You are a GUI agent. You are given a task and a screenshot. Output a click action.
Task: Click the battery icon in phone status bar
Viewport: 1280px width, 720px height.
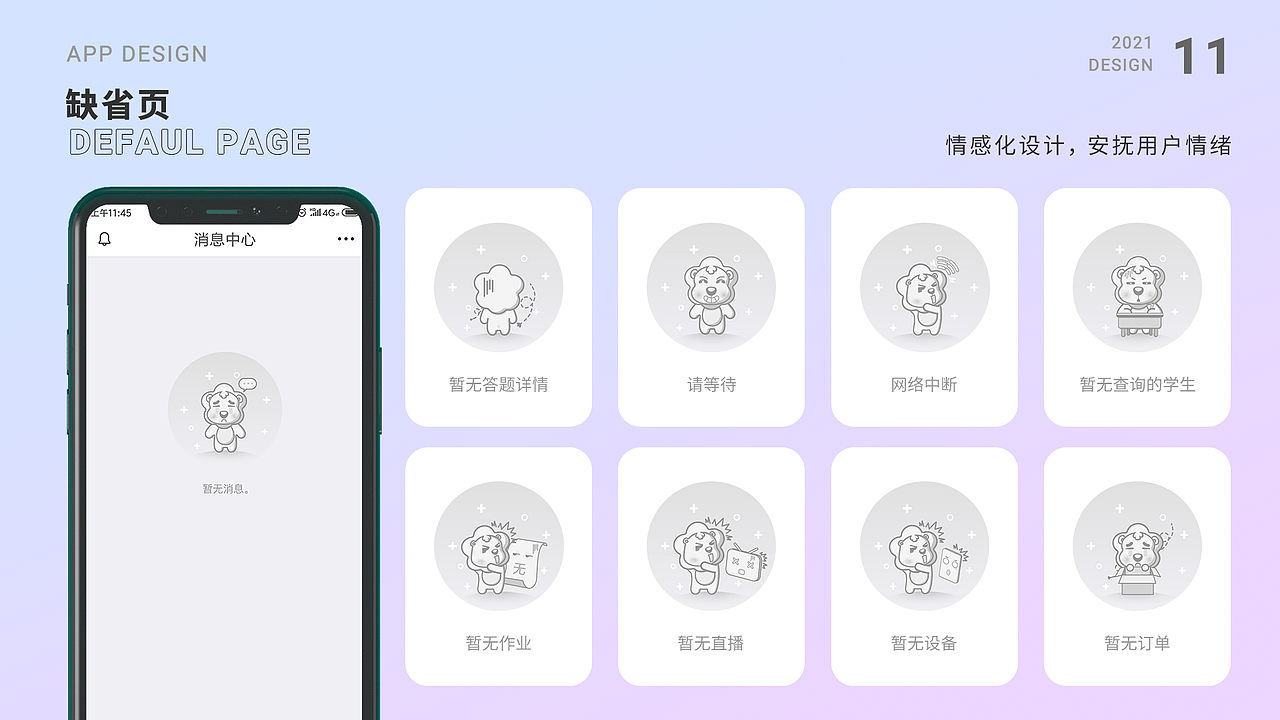(x=350, y=212)
